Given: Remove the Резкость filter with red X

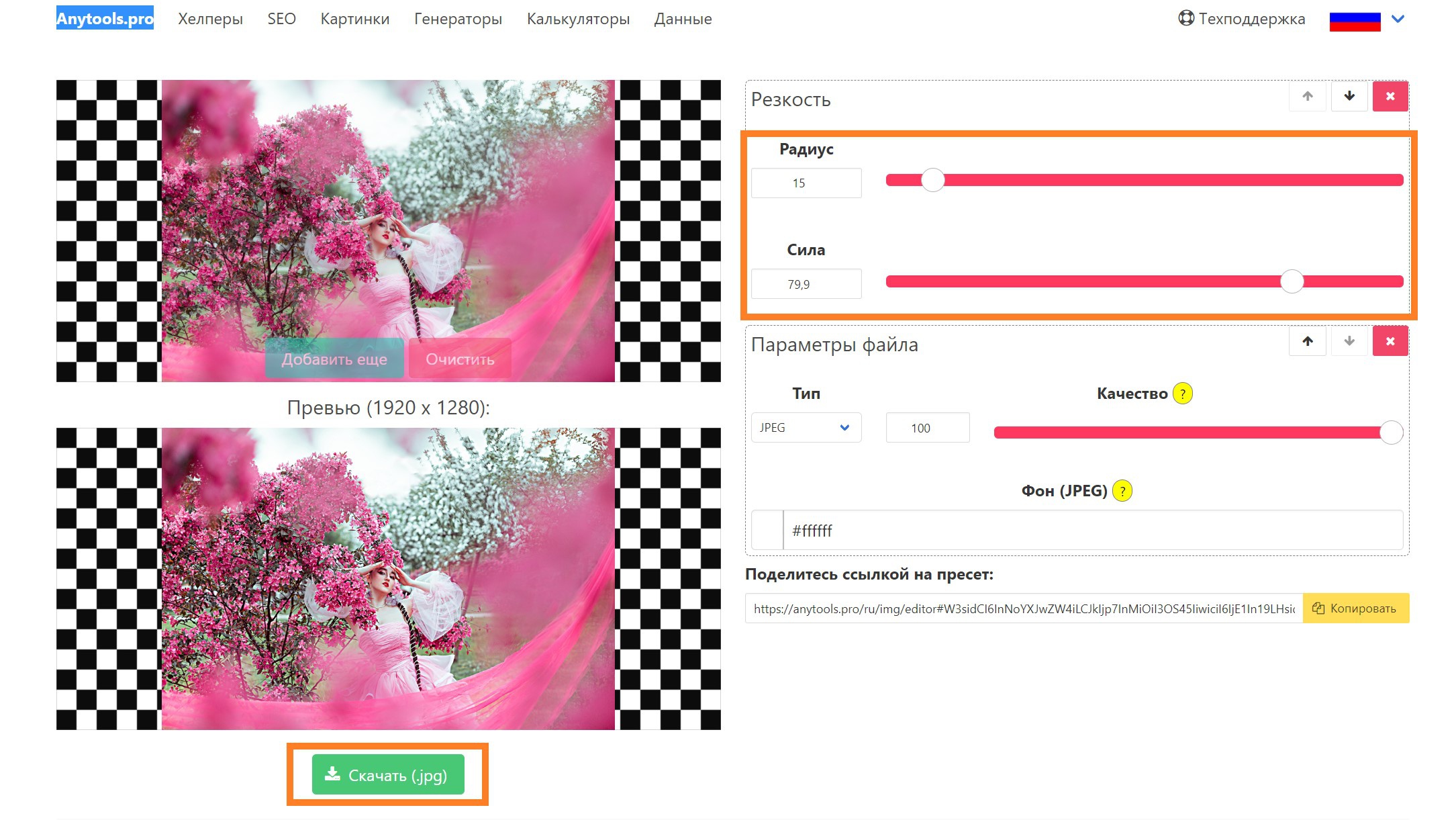Looking at the screenshot, I should click(1390, 96).
